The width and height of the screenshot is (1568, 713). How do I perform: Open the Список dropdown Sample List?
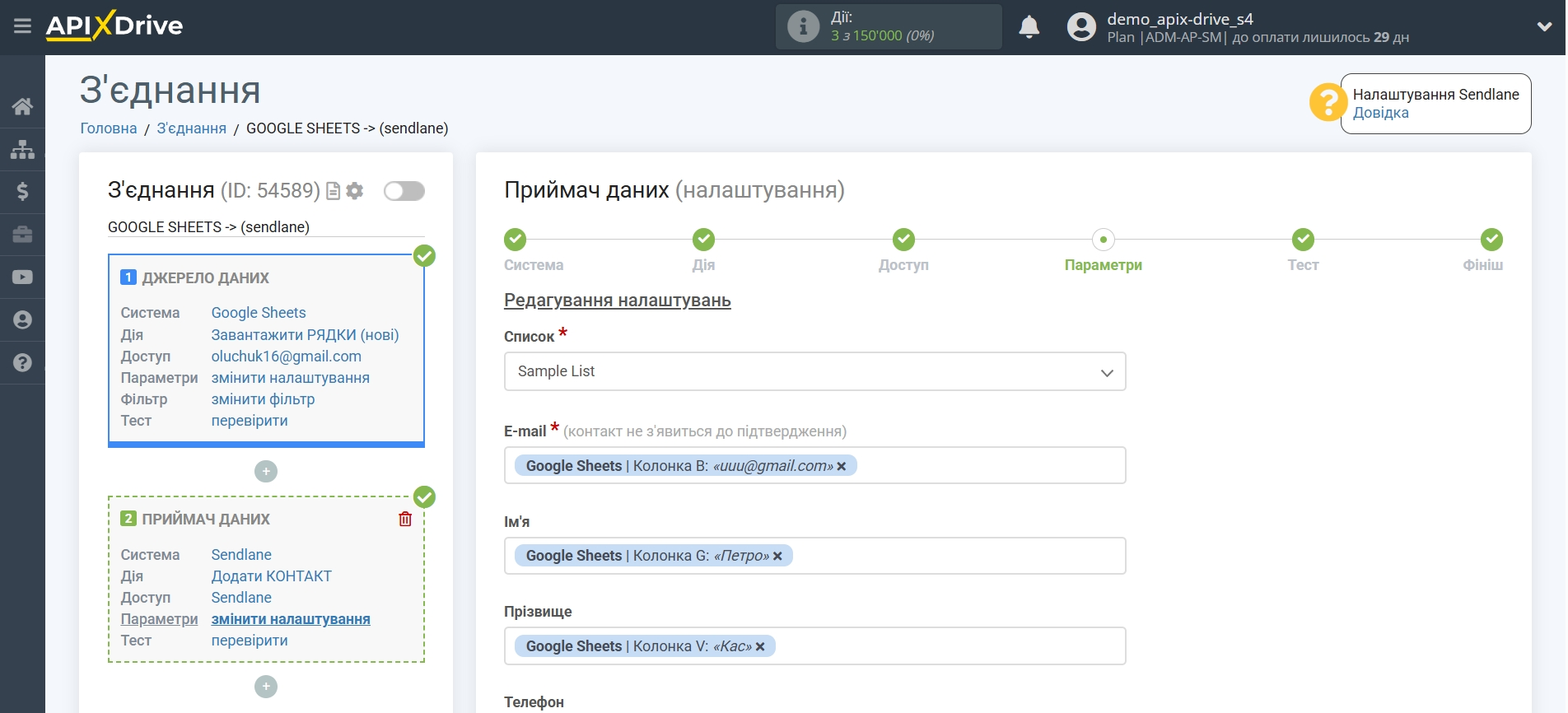[x=814, y=372]
